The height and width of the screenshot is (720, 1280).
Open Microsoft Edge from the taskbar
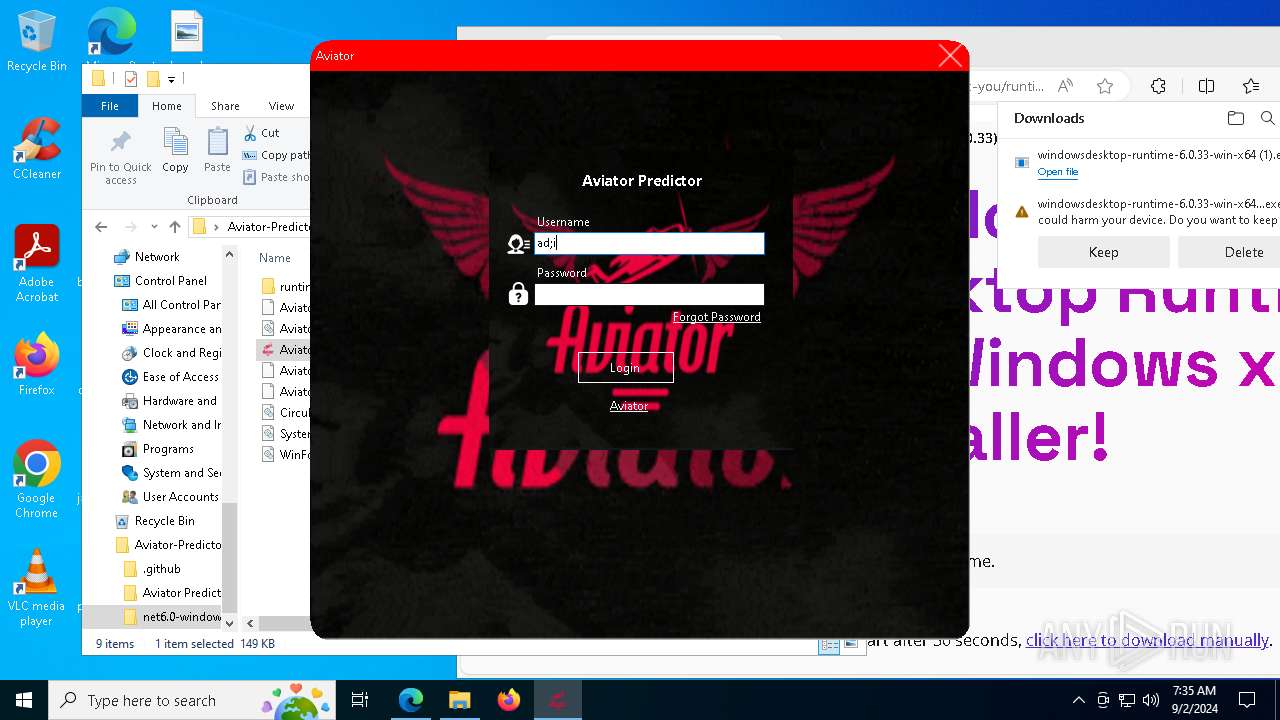point(411,700)
